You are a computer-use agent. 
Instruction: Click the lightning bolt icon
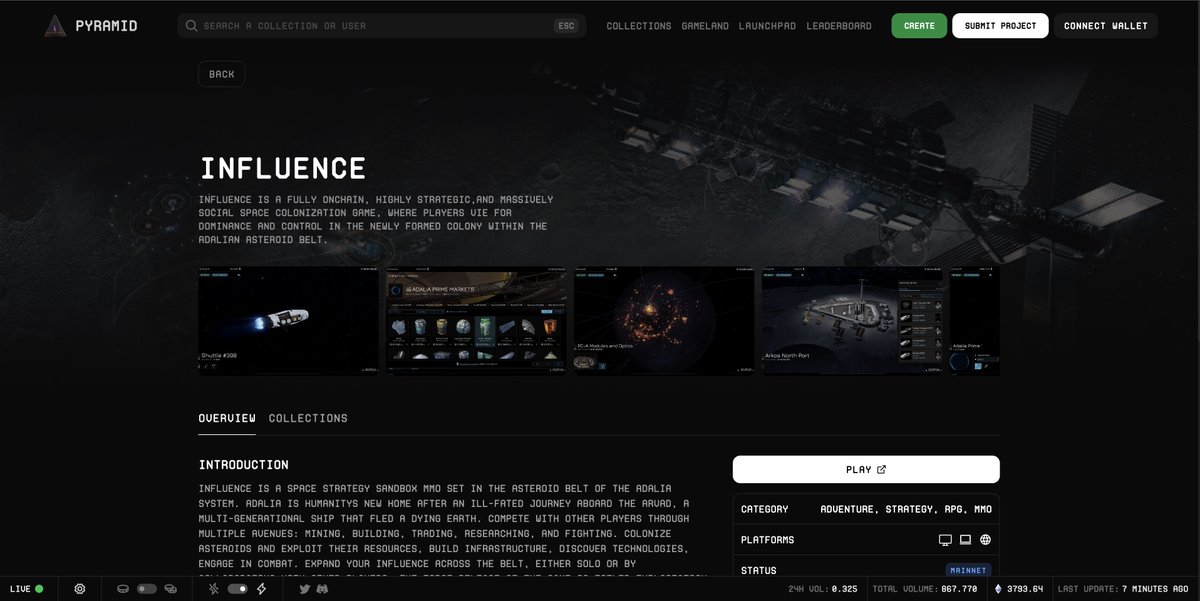[x=262, y=589]
